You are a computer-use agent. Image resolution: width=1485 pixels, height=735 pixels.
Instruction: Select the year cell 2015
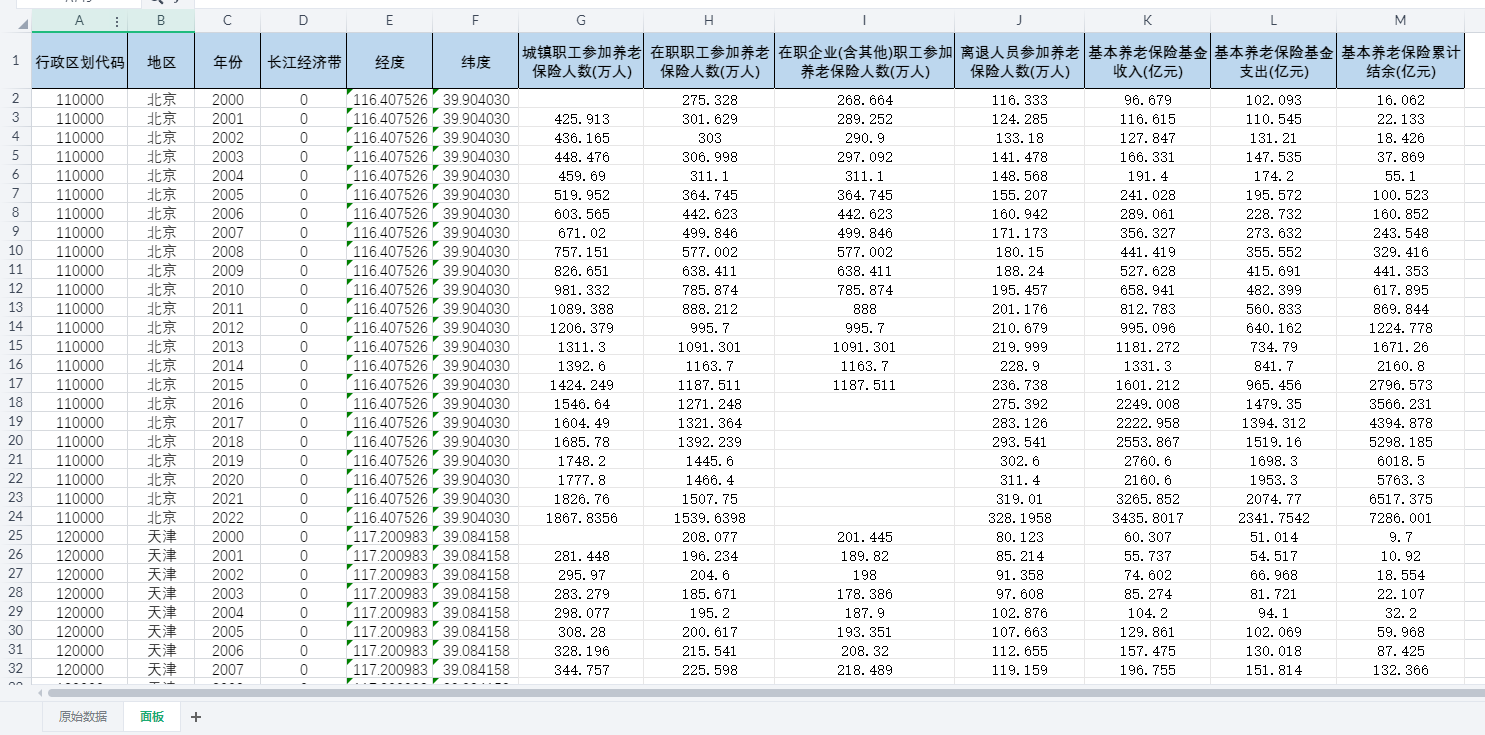(x=227, y=384)
